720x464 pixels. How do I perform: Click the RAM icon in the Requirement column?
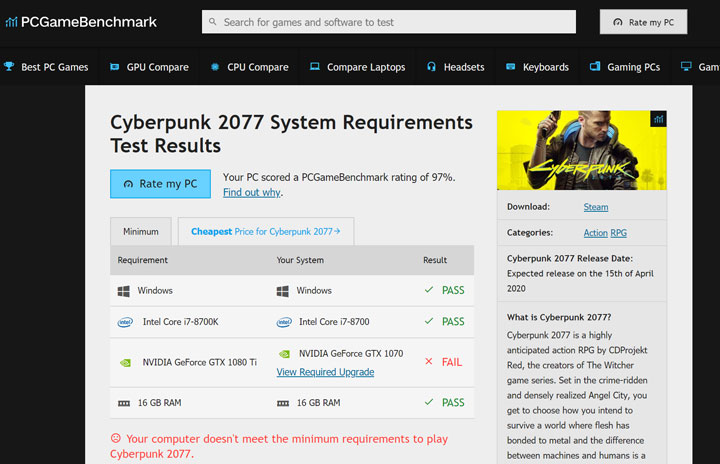tap(124, 403)
